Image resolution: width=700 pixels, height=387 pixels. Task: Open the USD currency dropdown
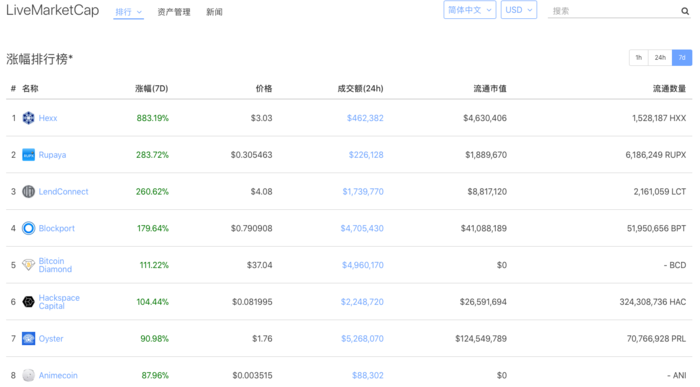(519, 10)
